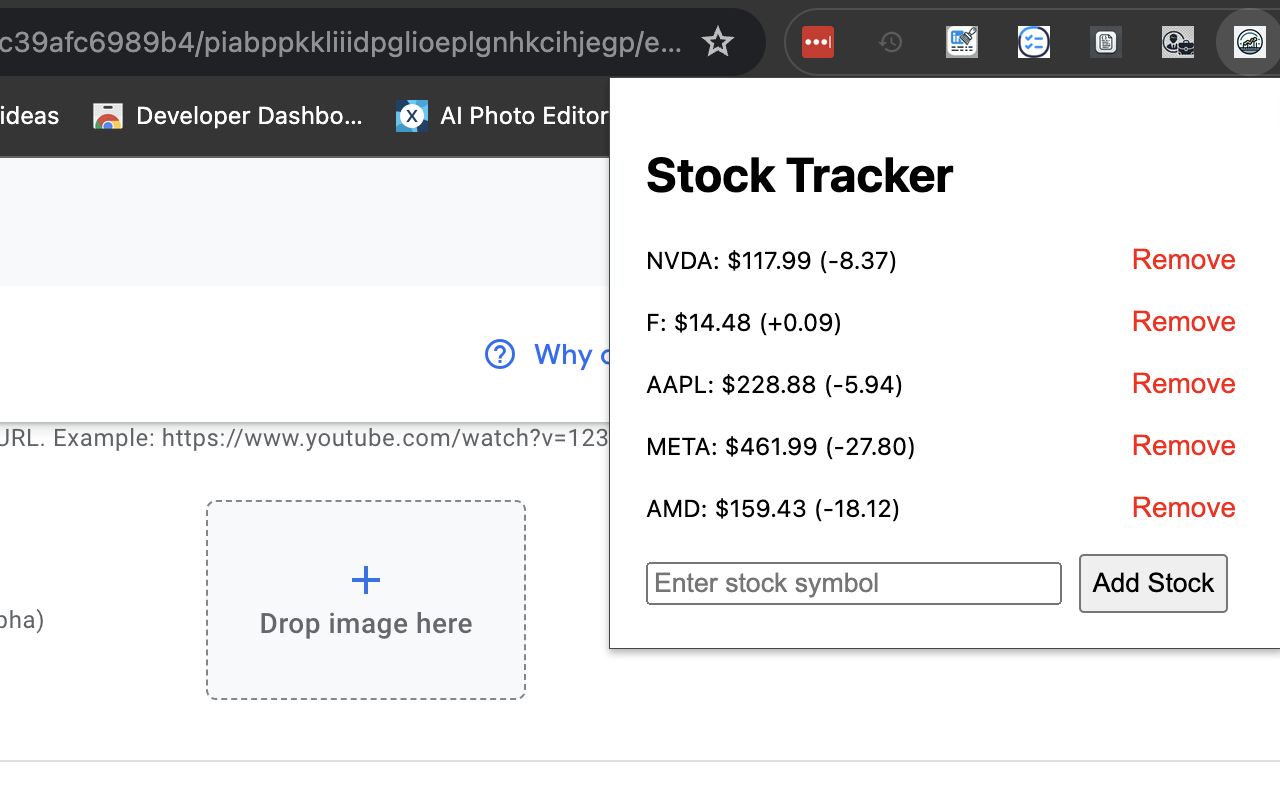Viewport: 1280px width, 800px height.
Task: Open the LastPass extension icon
Action: pos(817,42)
